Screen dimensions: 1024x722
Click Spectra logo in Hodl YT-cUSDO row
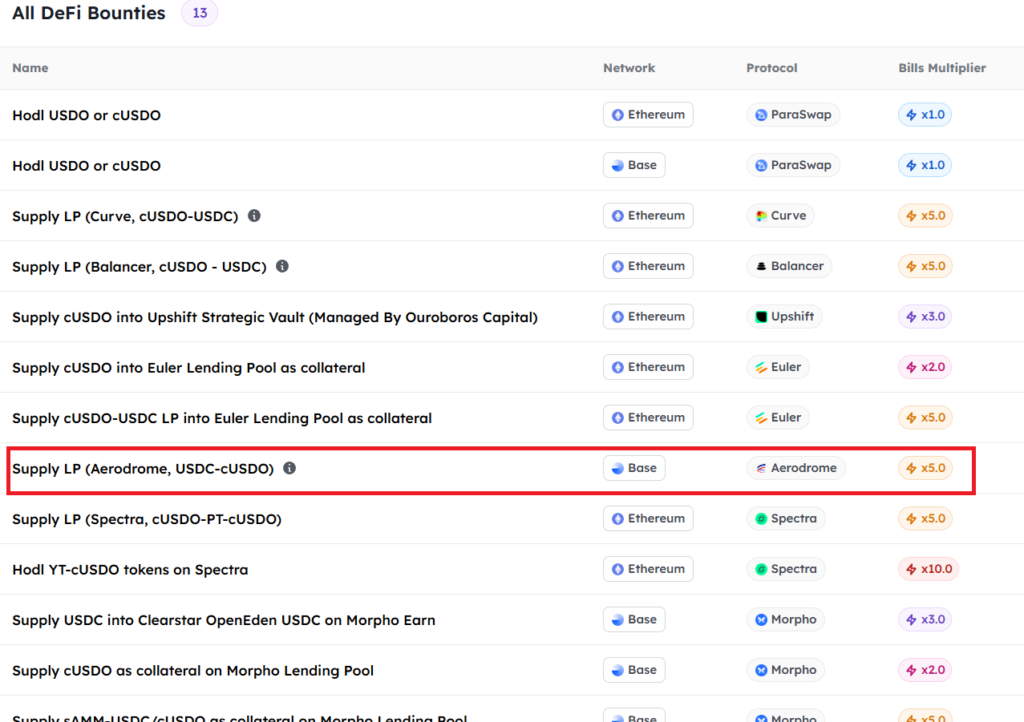(x=761, y=569)
